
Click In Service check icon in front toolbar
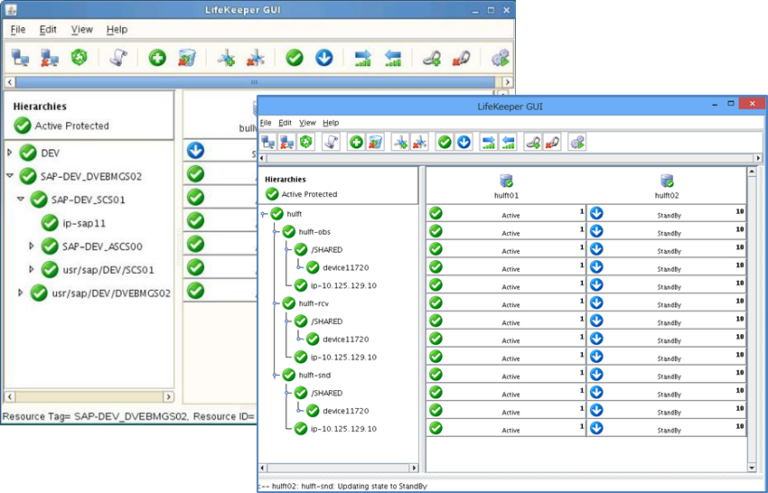(444, 142)
